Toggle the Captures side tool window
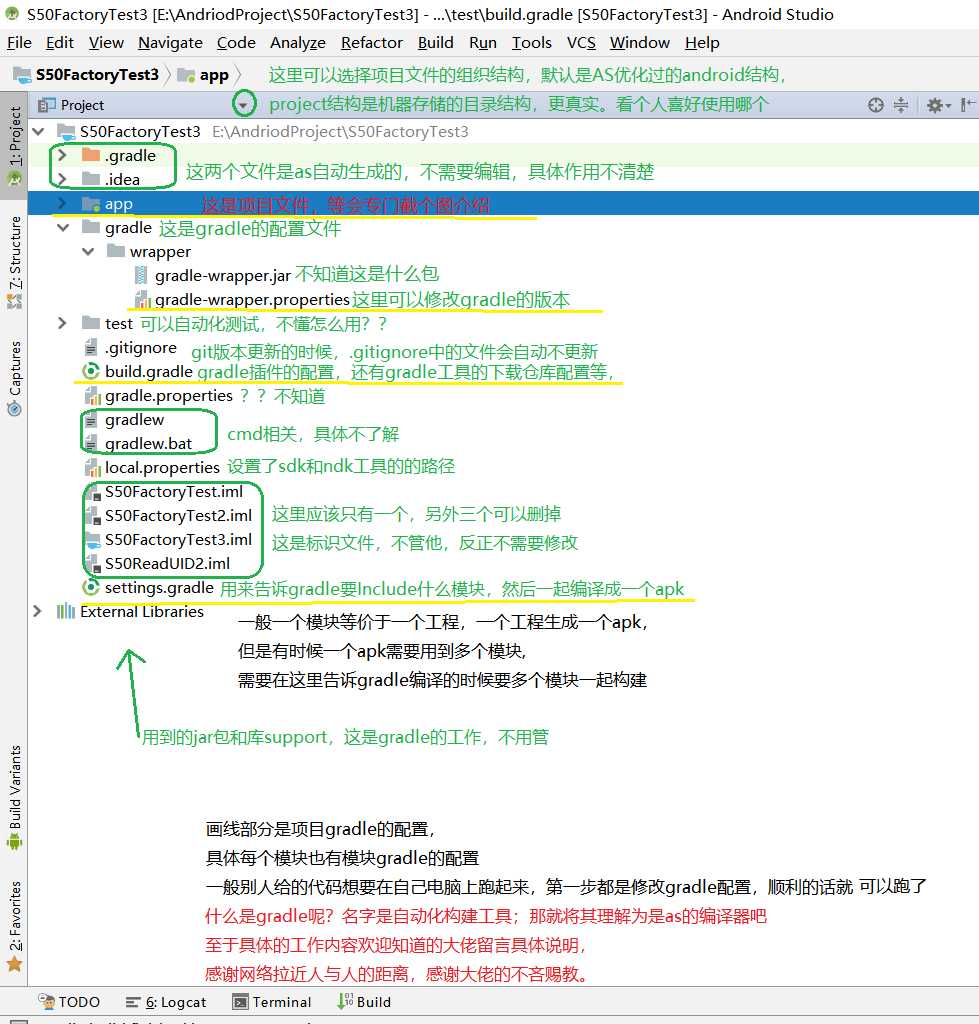This screenshot has width=979, height=1024. click(x=14, y=377)
